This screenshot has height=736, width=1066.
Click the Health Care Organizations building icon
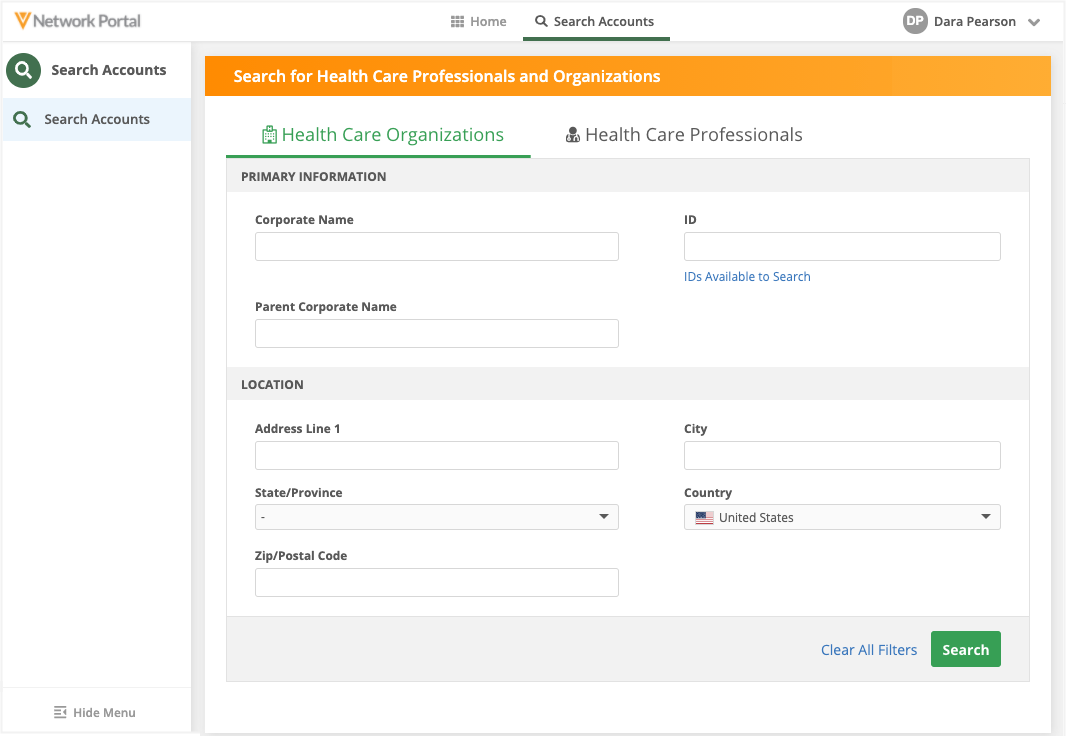[268, 135]
